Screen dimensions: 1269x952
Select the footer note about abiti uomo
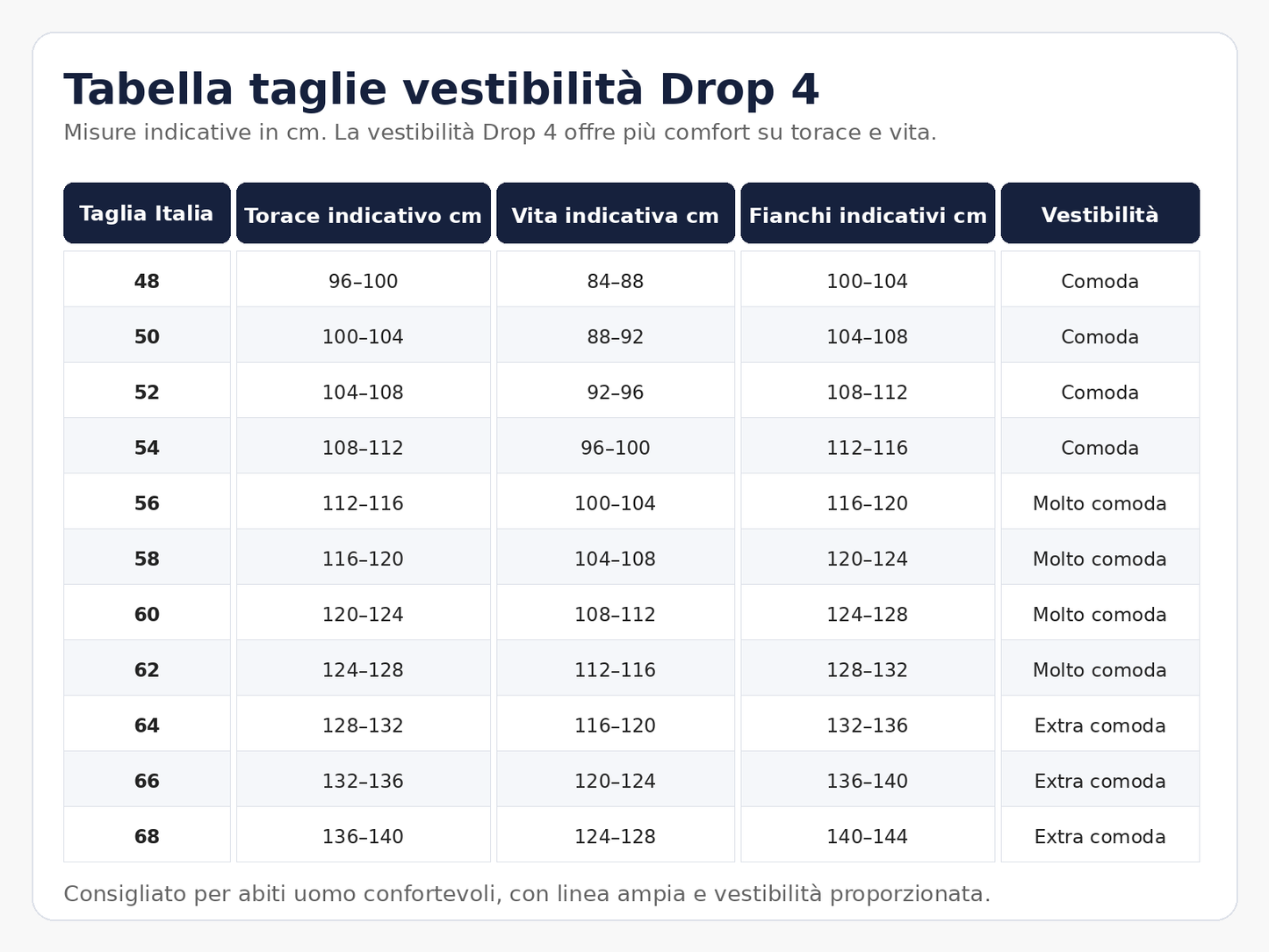pos(527,894)
